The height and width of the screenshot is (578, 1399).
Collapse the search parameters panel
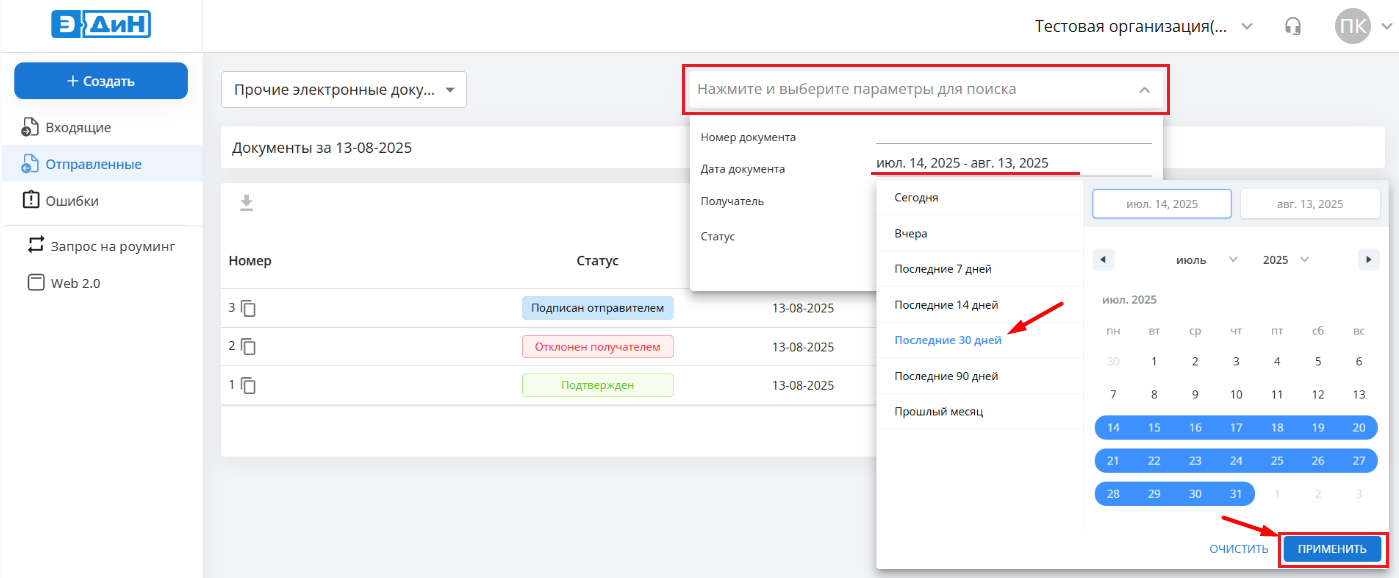(1144, 90)
